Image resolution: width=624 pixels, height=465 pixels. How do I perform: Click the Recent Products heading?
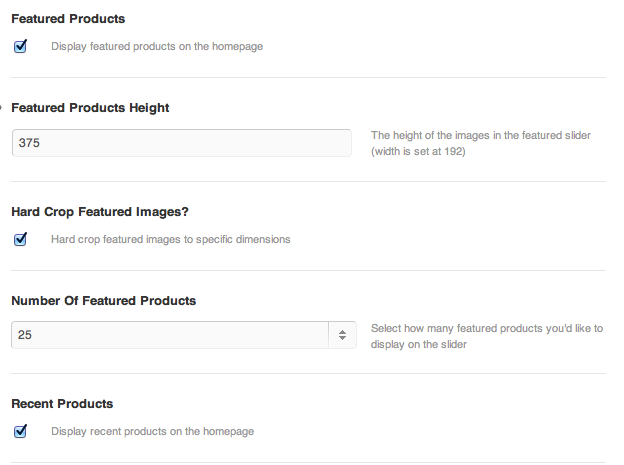[x=62, y=404]
